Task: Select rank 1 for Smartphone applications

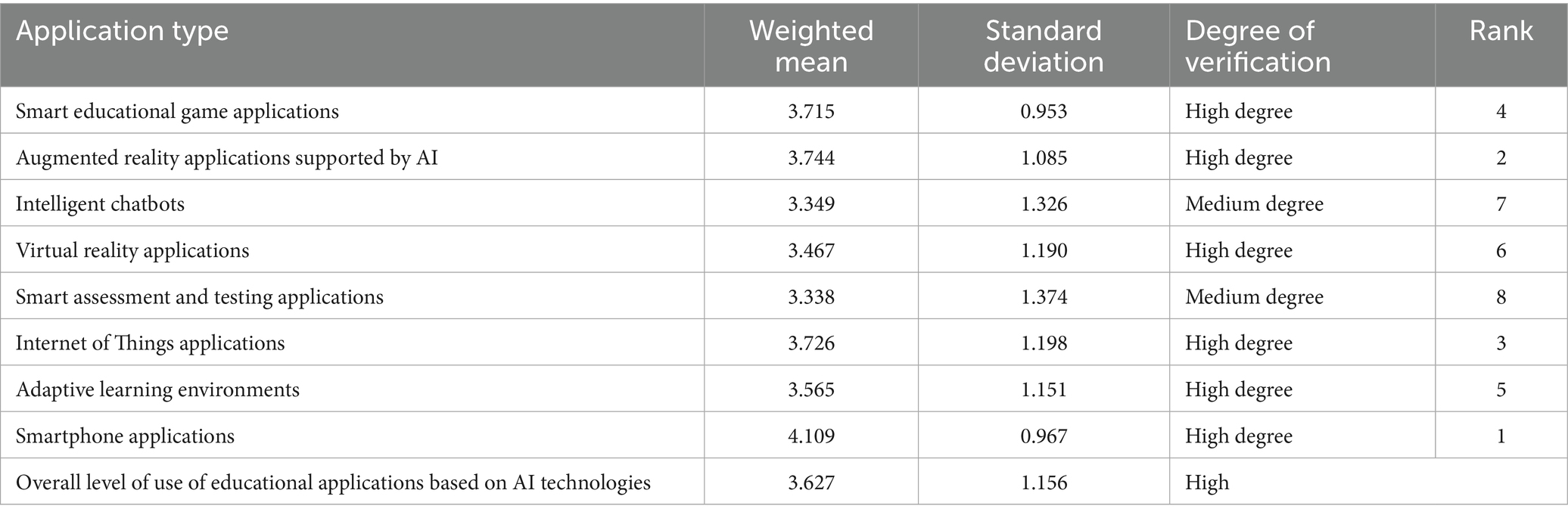Action: (1501, 436)
